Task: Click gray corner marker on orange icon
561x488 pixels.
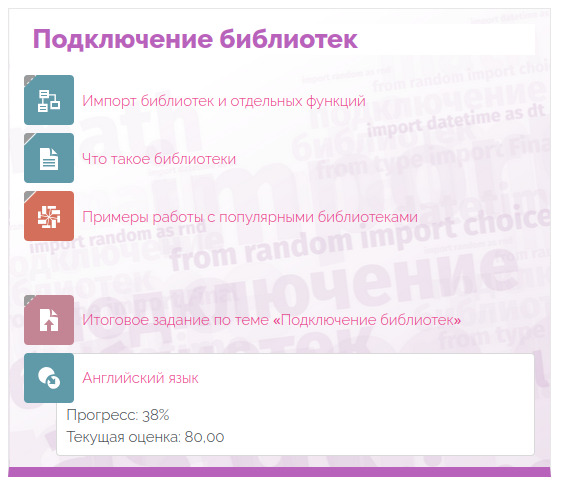Action: [x=29, y=196]
